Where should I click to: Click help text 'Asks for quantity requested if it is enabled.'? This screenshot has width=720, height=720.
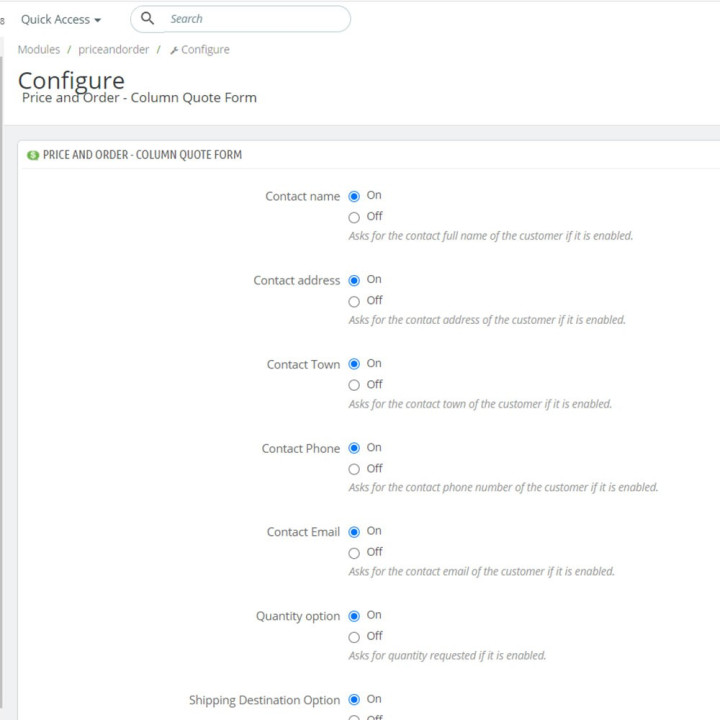447,655
